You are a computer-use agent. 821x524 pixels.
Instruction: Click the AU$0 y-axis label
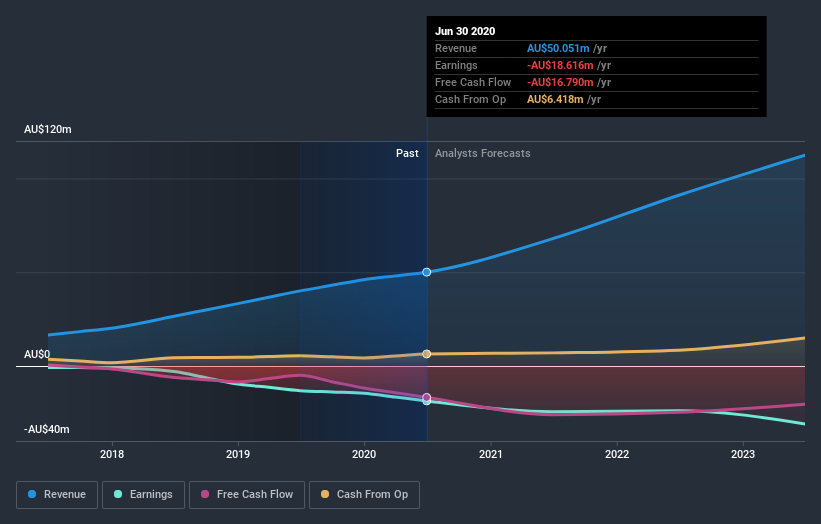pos(37,354)
